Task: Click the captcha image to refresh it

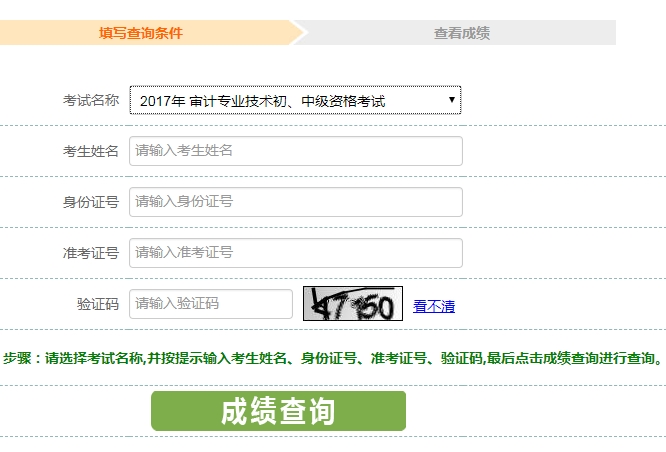Action: tap(352, 304)
